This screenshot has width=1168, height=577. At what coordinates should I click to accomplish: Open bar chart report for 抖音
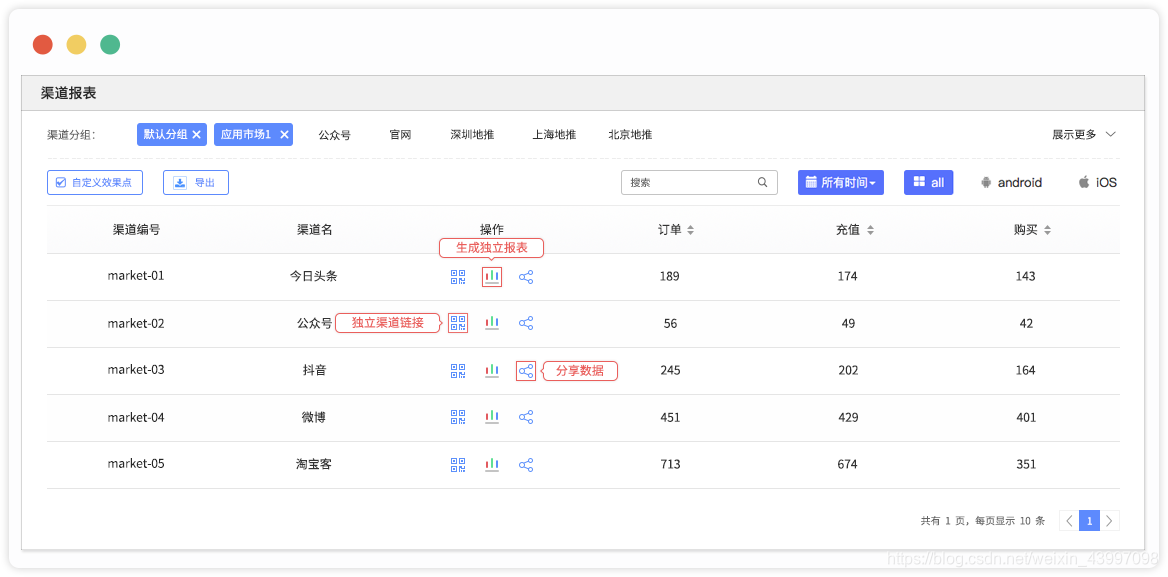pos(492,370)
